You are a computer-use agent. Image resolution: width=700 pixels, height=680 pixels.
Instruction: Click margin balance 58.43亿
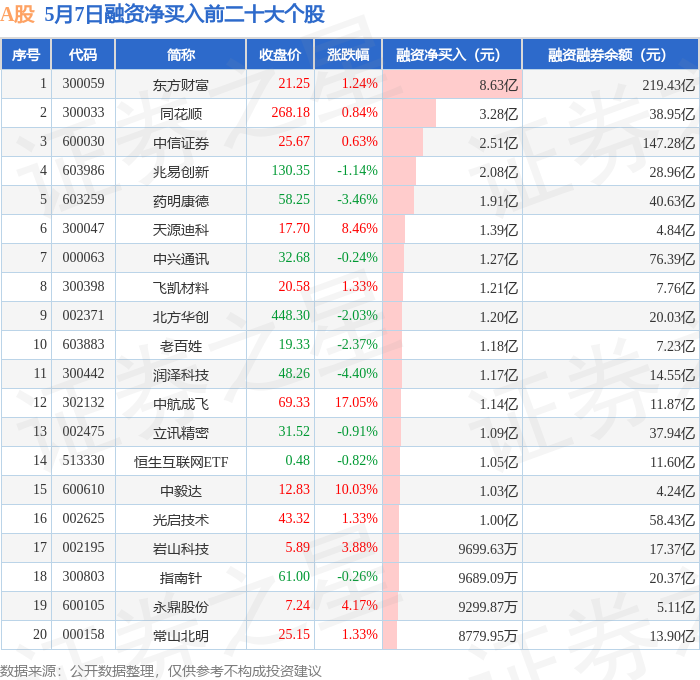tap(672, 520)
